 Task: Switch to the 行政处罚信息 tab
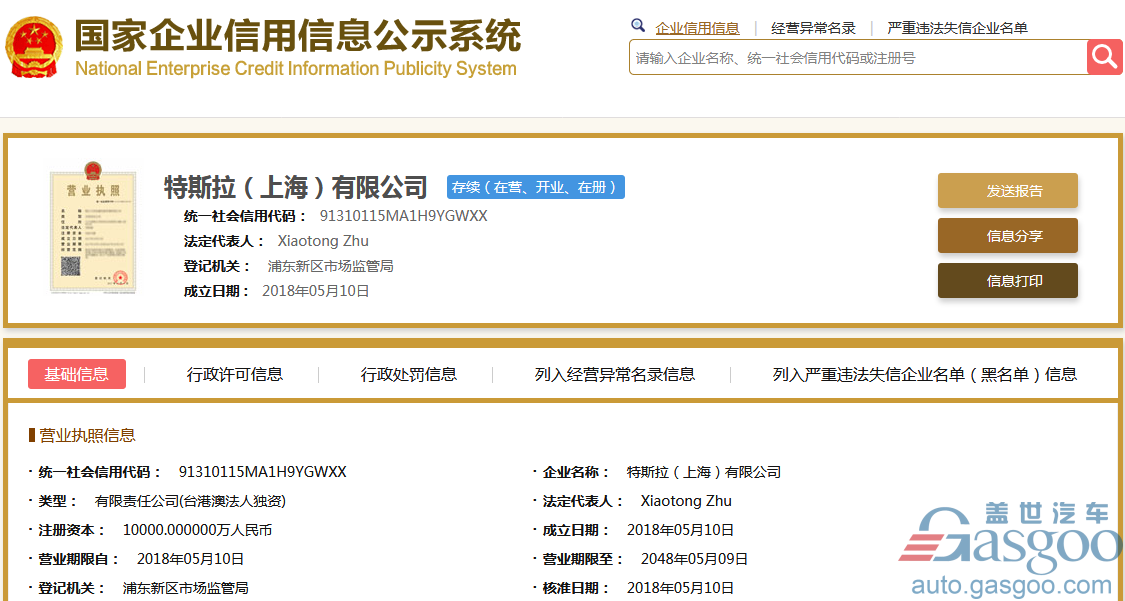pyautogui.click(x=408, y=374)
